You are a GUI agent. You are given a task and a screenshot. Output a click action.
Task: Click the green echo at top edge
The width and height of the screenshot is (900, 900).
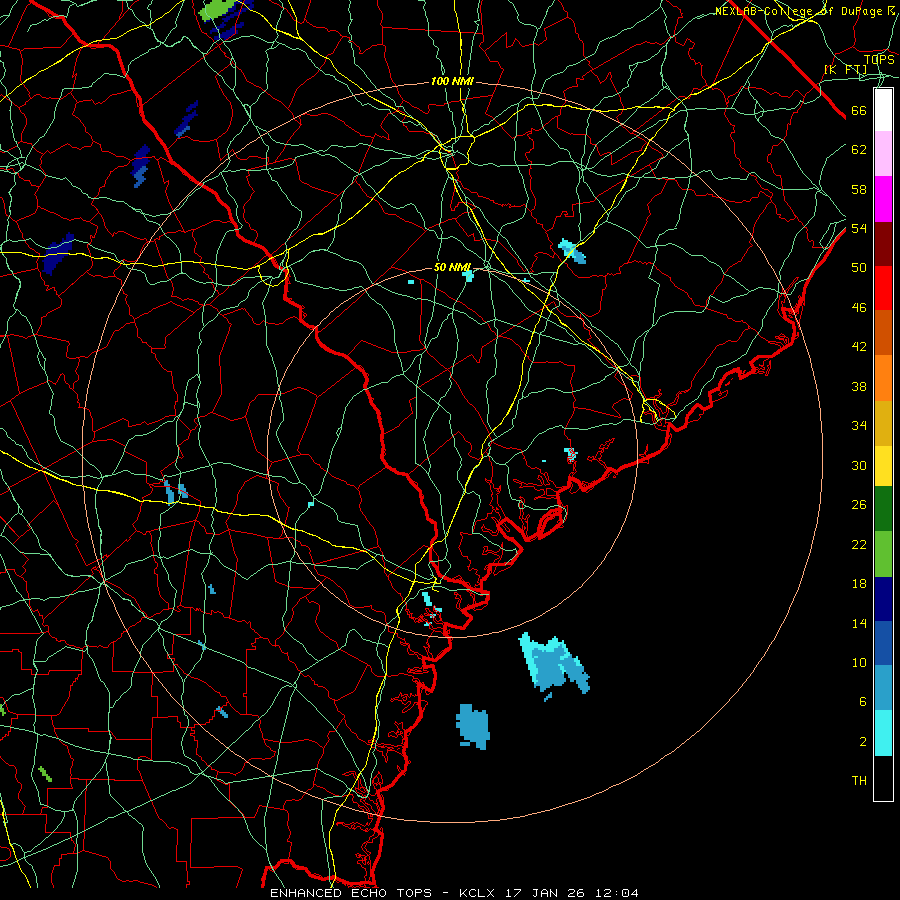pos(217,10)
